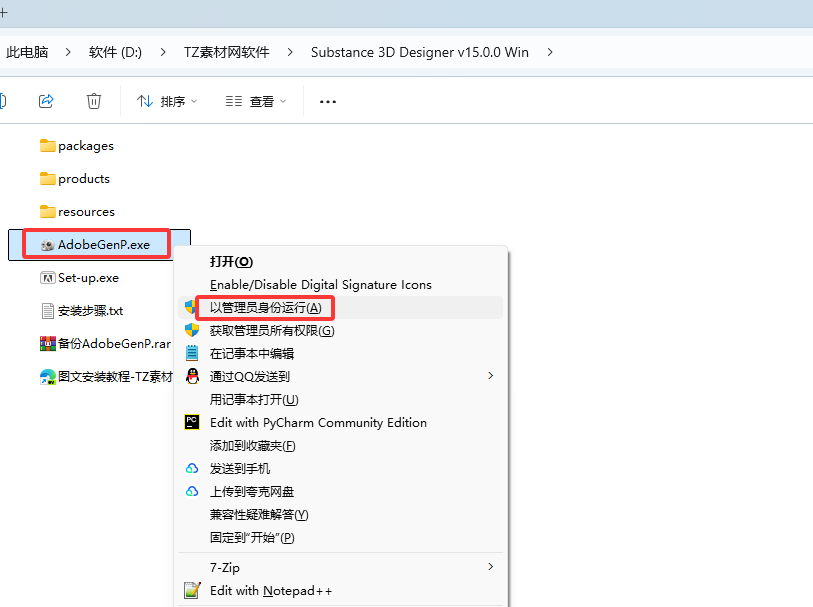The image size is (813, 607).
Task: Select 此电脑 in the address breadcrumb
Action: pyautogui.click(x=27, y=52)
